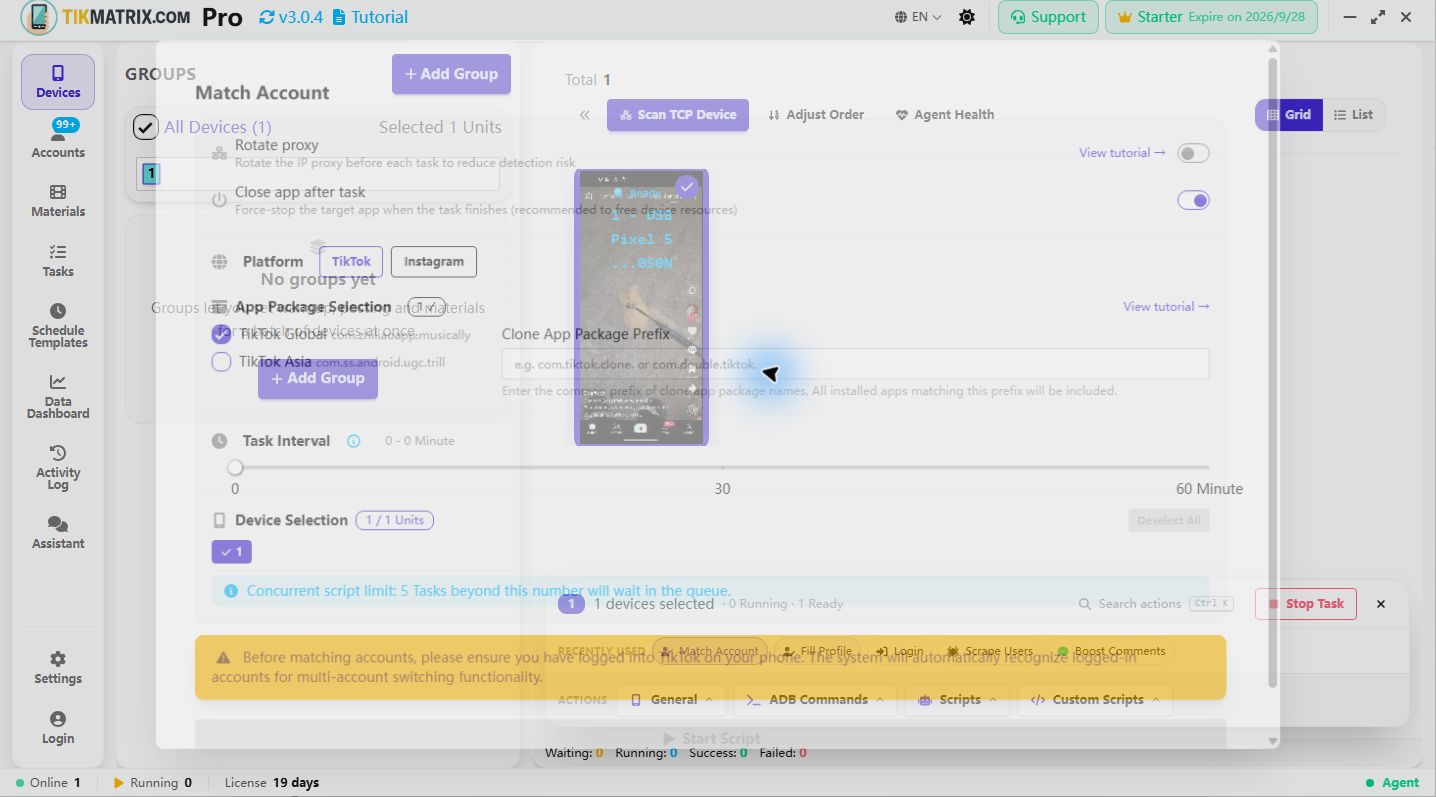Click the 'Running 0' status bar entry
1436x797 pixels.
point(153,783)
